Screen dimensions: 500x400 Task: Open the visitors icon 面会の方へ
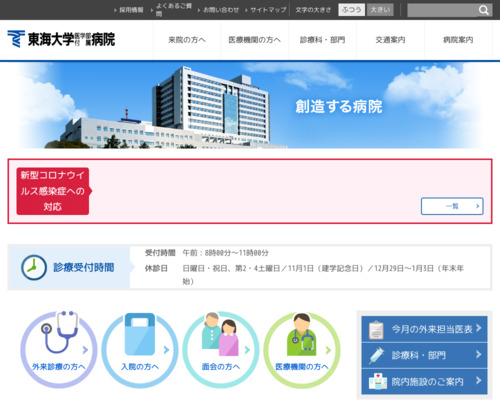[x=221, y=350]
